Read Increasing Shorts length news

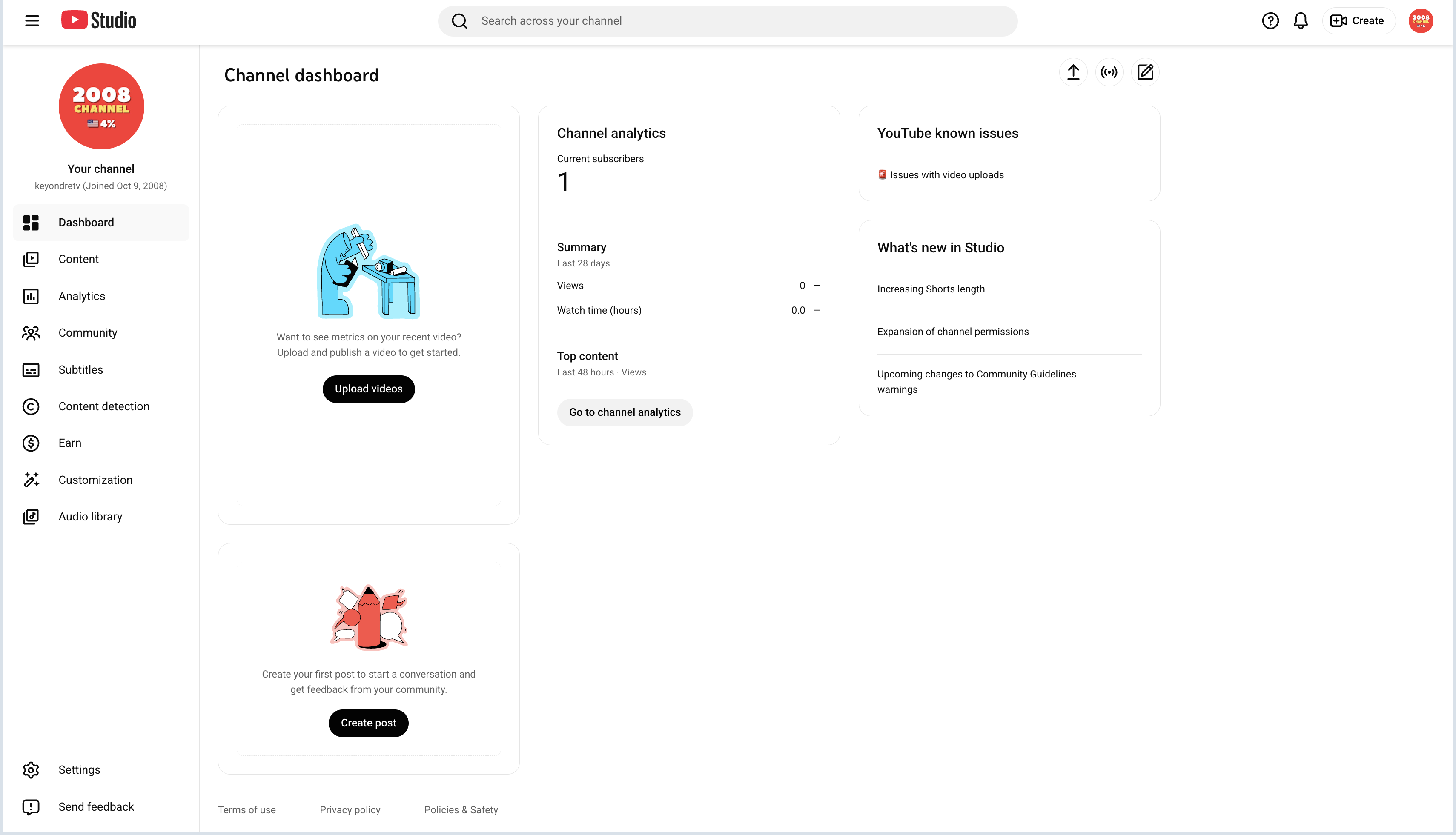point(931,289)
